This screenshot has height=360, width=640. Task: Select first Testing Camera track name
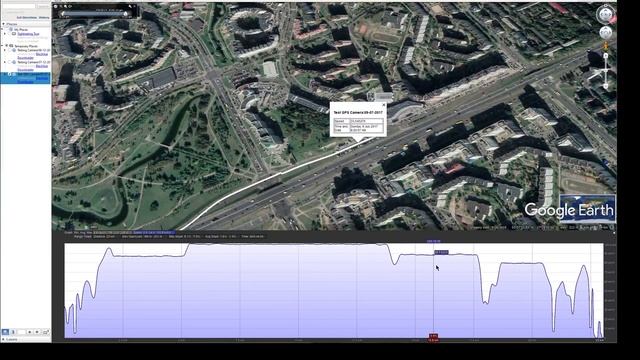tap(33, 50)
